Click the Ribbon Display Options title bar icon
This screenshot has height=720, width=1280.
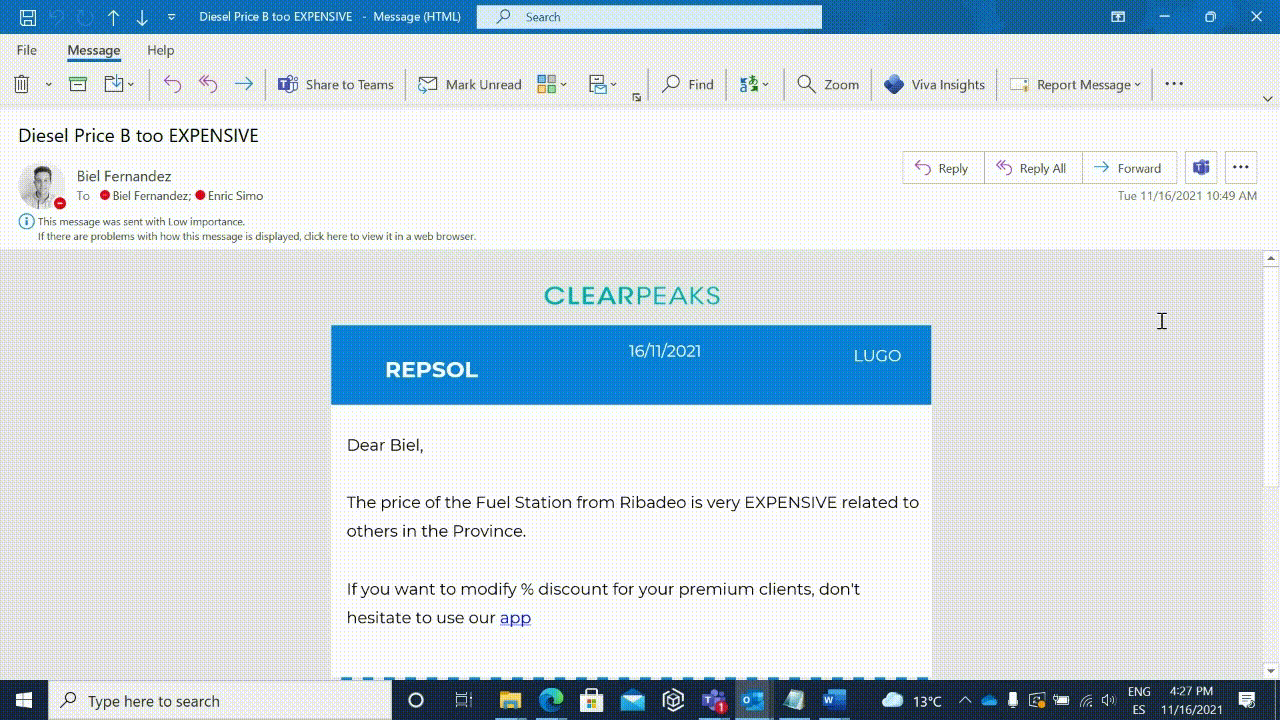click(x=1118, y=17)
